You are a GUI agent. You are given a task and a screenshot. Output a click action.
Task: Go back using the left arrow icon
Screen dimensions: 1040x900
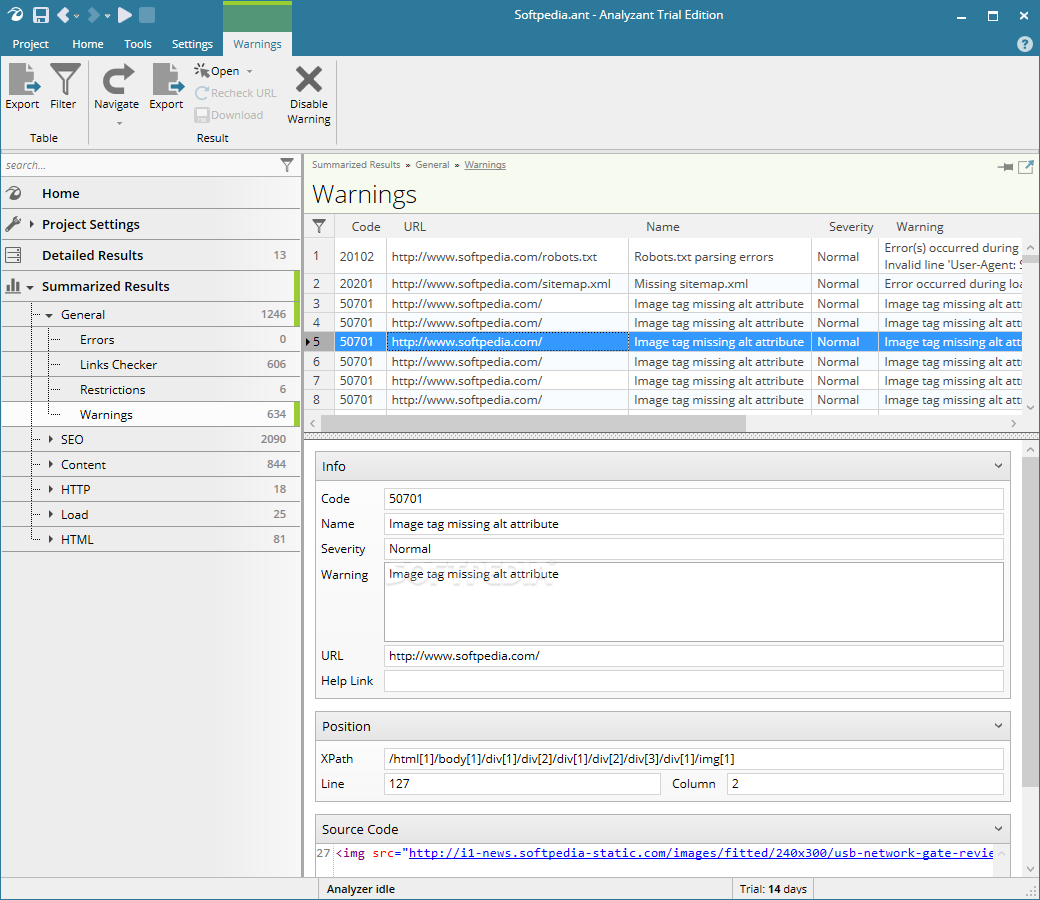tap(63, 15)
